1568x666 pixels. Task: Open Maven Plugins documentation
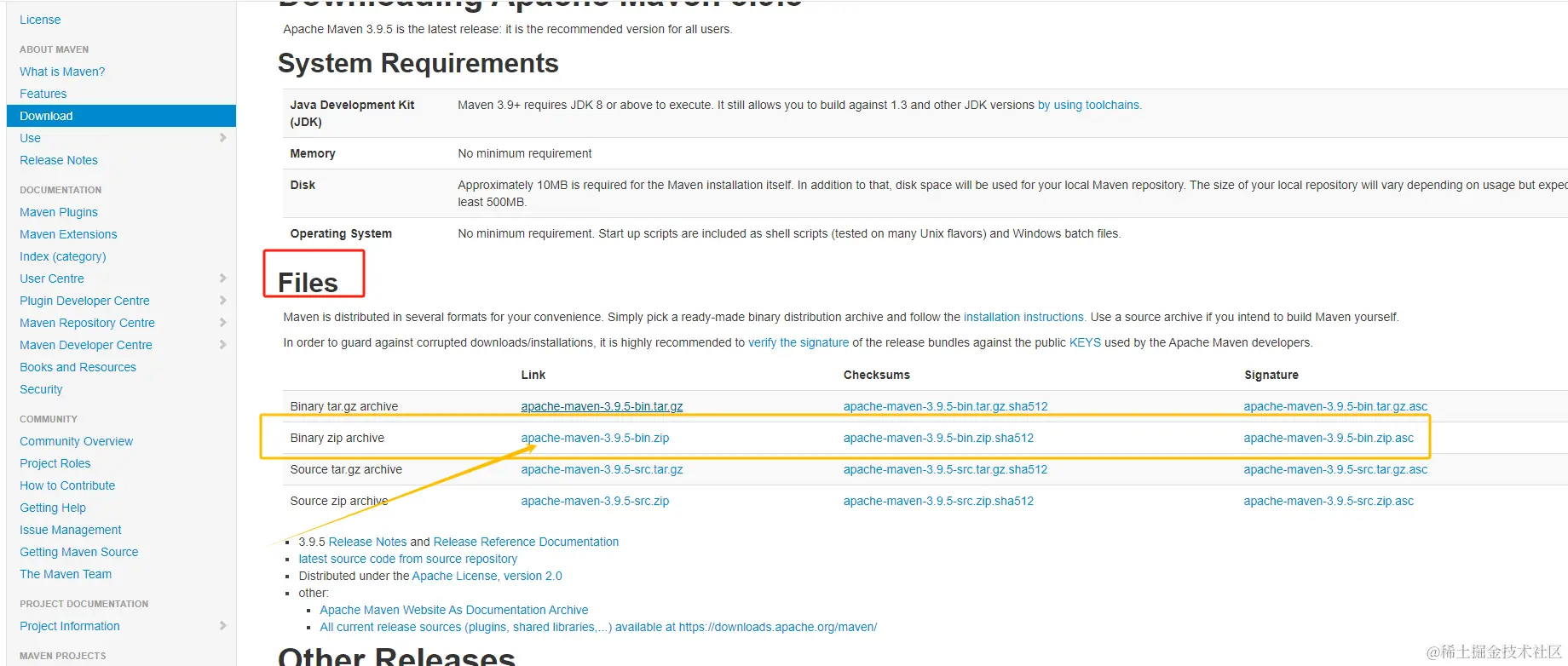pyautogui.click(x=59, y=212)
